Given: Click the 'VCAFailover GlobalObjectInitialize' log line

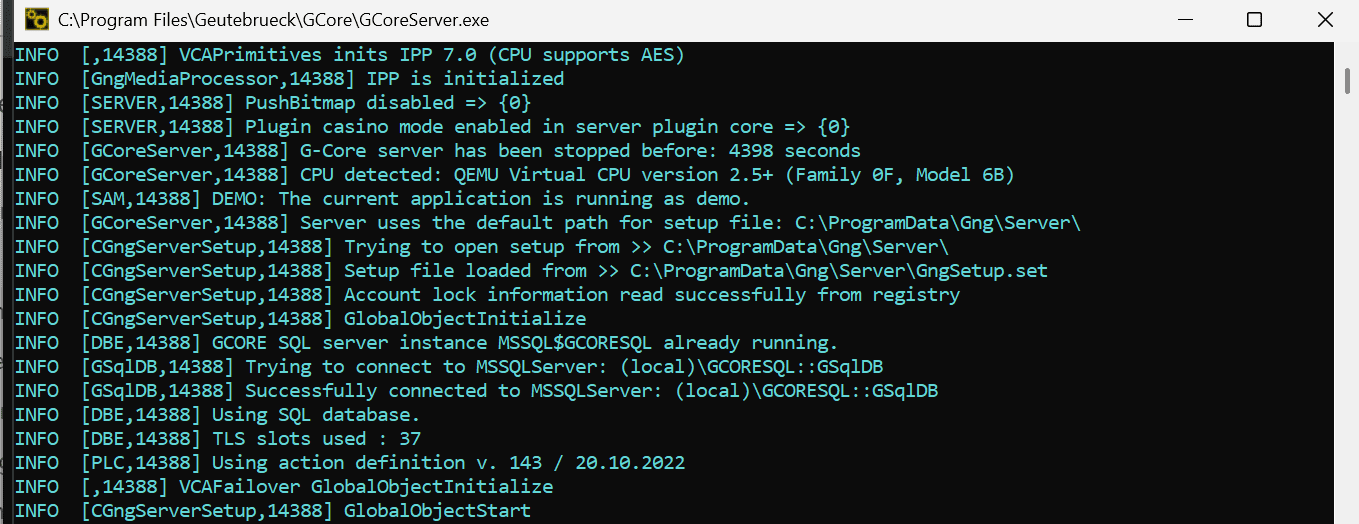Looking at the screenshot, I should pyautogui.click(x=432, y=487).
